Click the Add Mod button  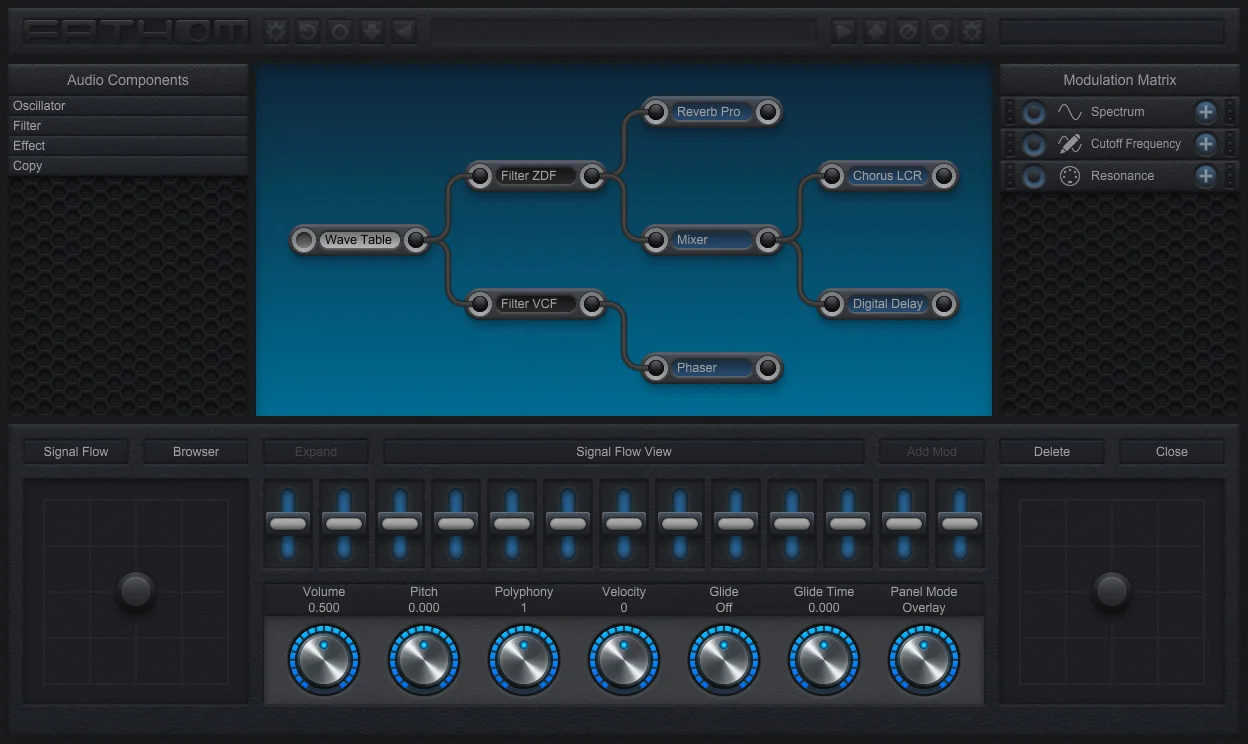pyautogui.click(x=932, y=452)
